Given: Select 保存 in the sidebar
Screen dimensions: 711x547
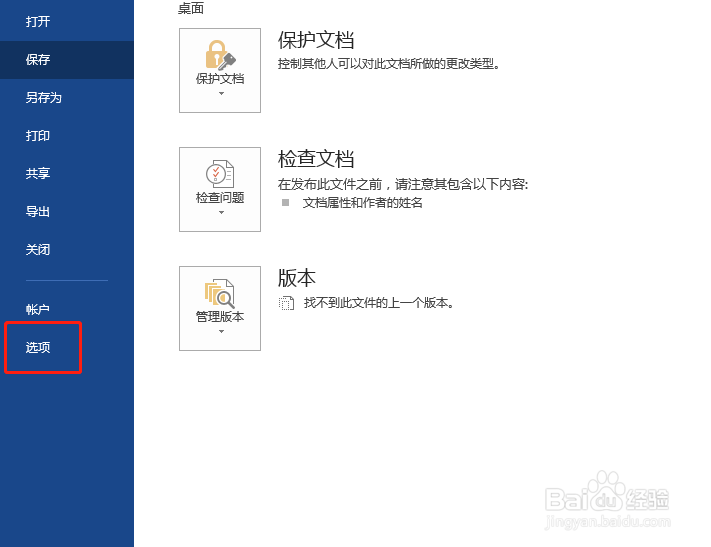Looking at the screenshot, I should click(67, 59).
